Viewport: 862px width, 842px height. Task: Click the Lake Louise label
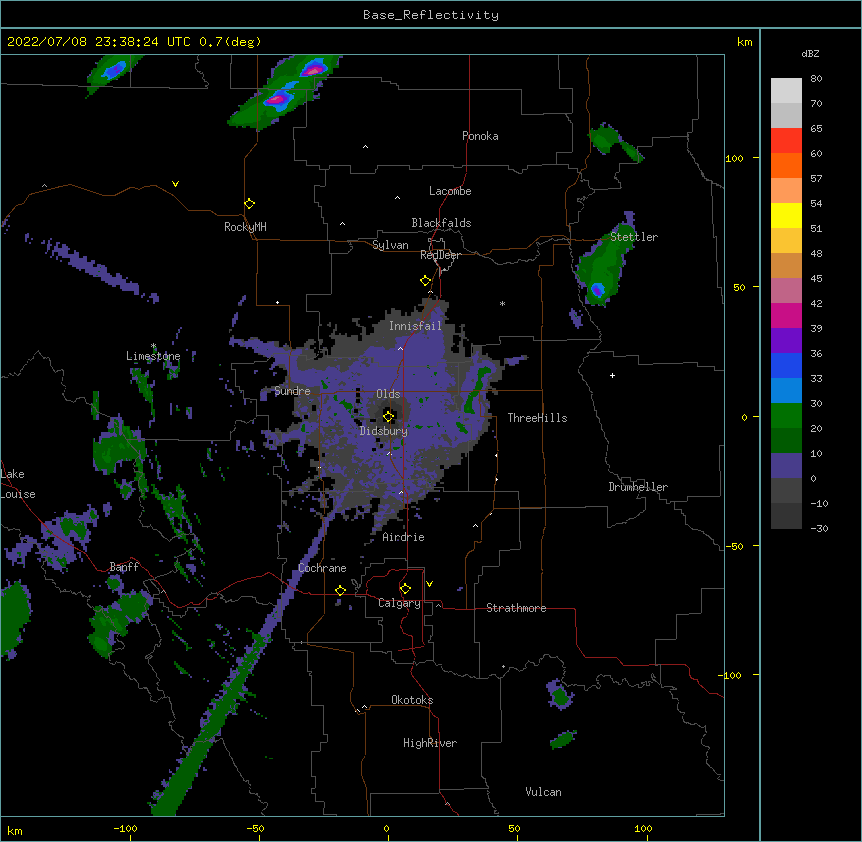point(18,484)
